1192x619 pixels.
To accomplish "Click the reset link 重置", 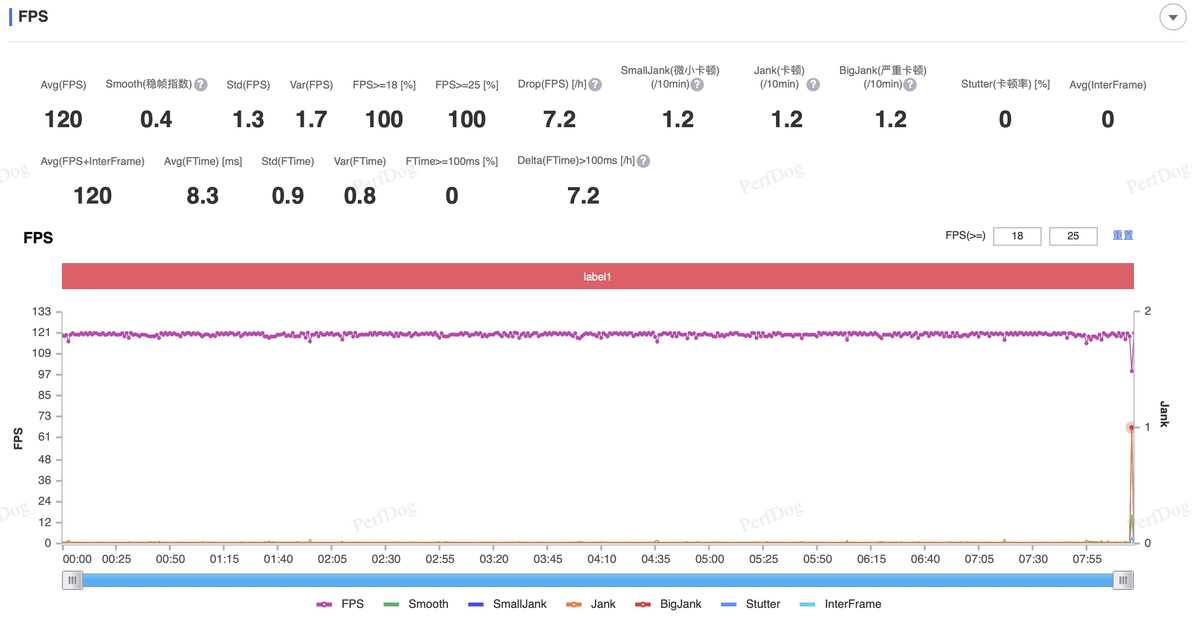I will [x=1123, y=236].
